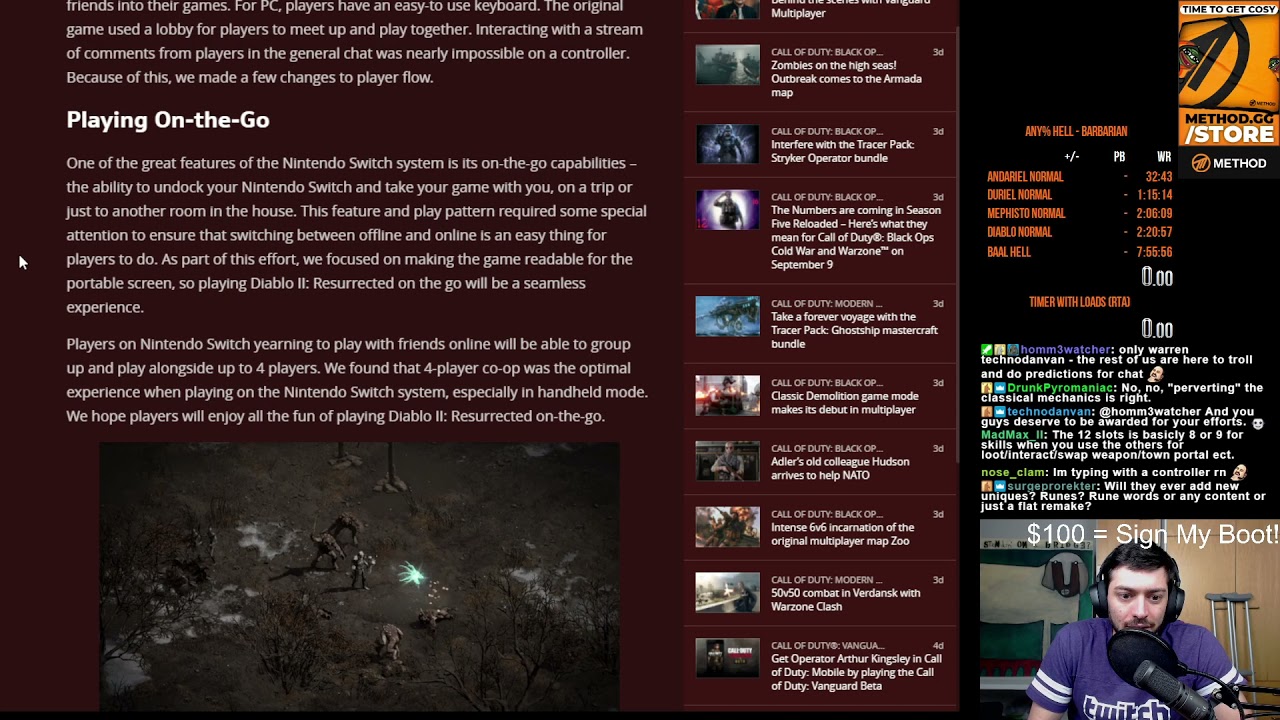Click DrunkPyromaniac's username in chat
The width and height of the screenshot is (1280, 720).
1058,388
